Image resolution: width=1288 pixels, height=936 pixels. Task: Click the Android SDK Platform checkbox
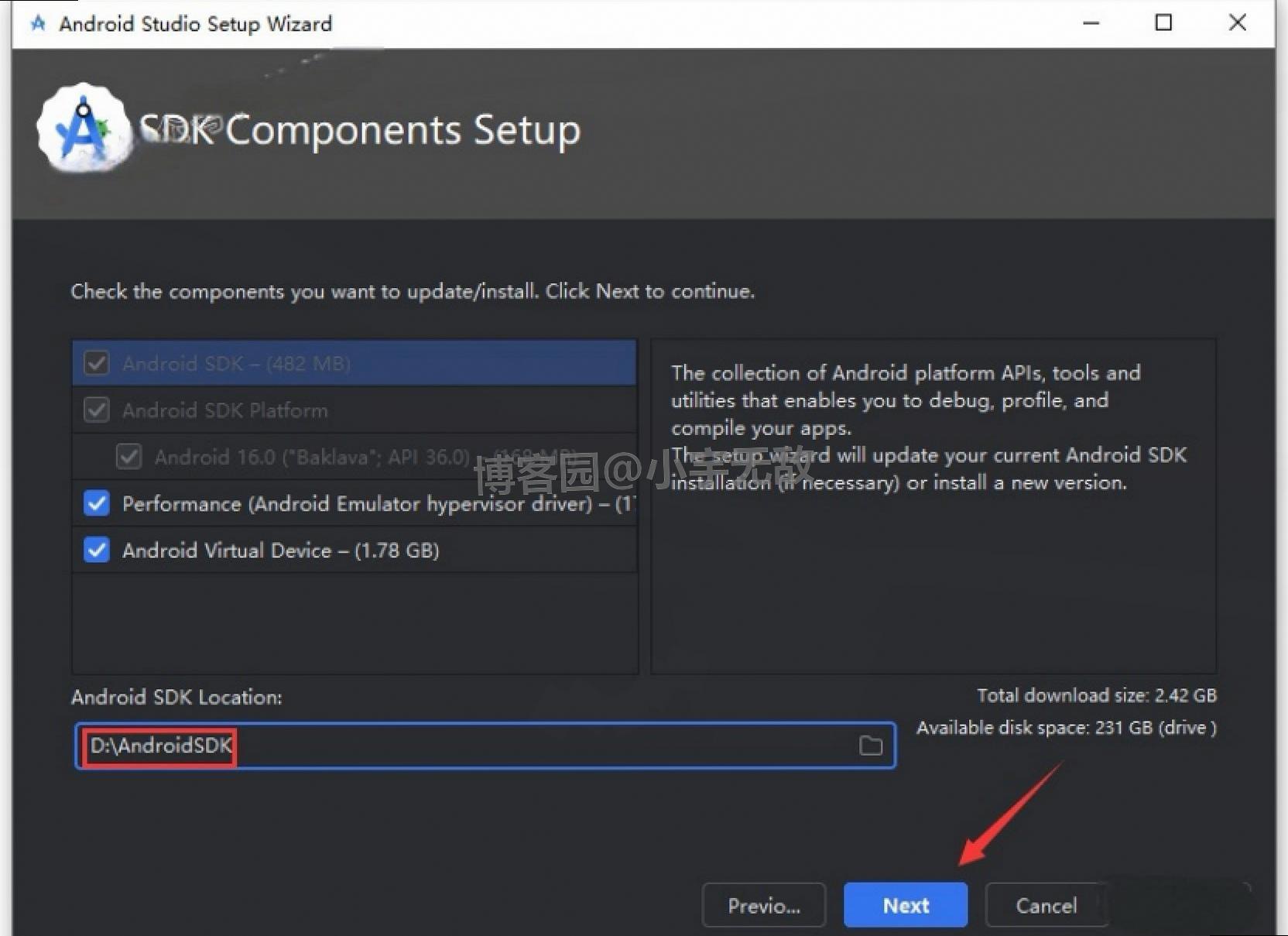tap(96, 410)
